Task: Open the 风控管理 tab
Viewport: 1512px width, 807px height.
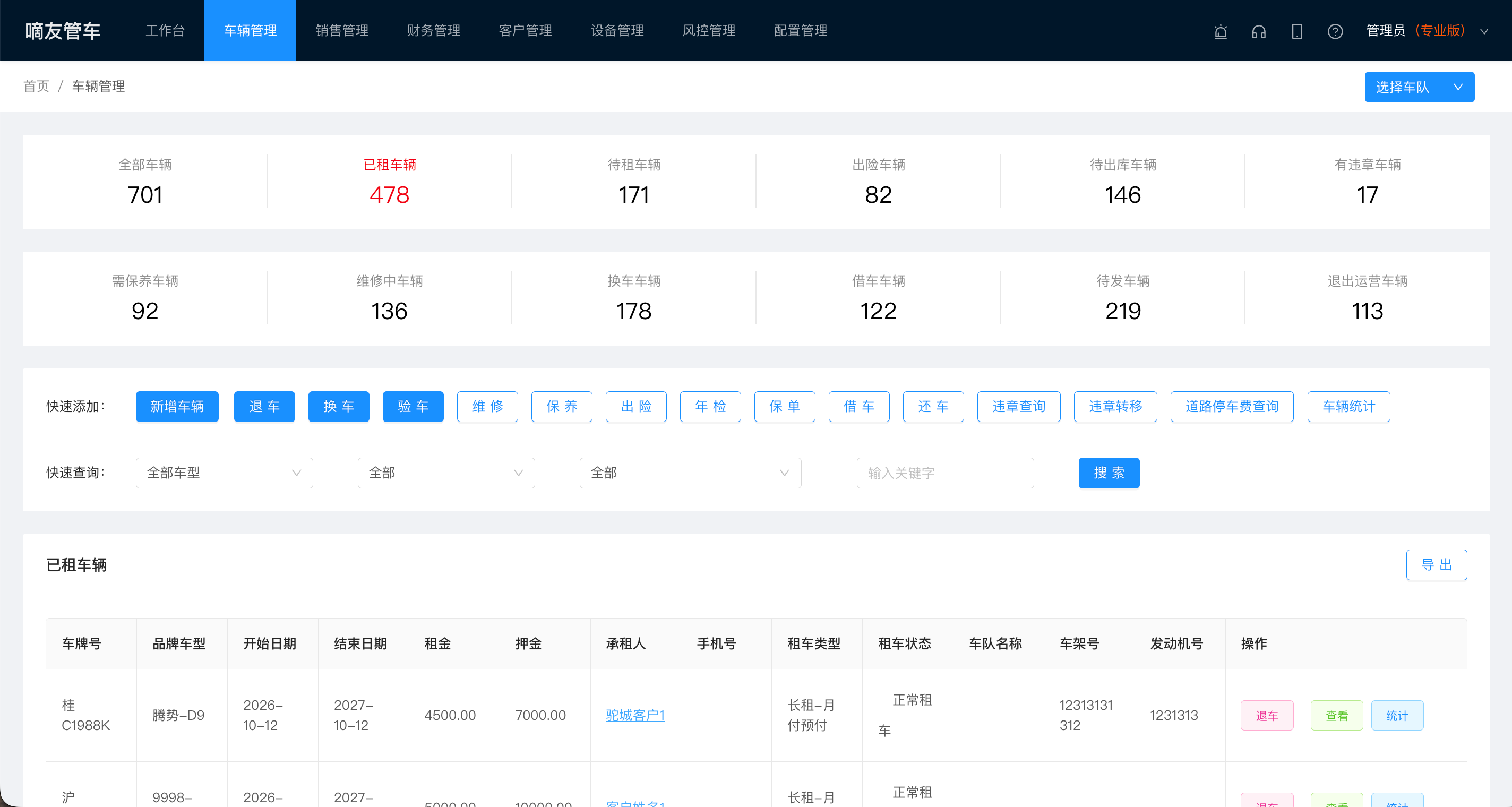Action: click(708, 30)
